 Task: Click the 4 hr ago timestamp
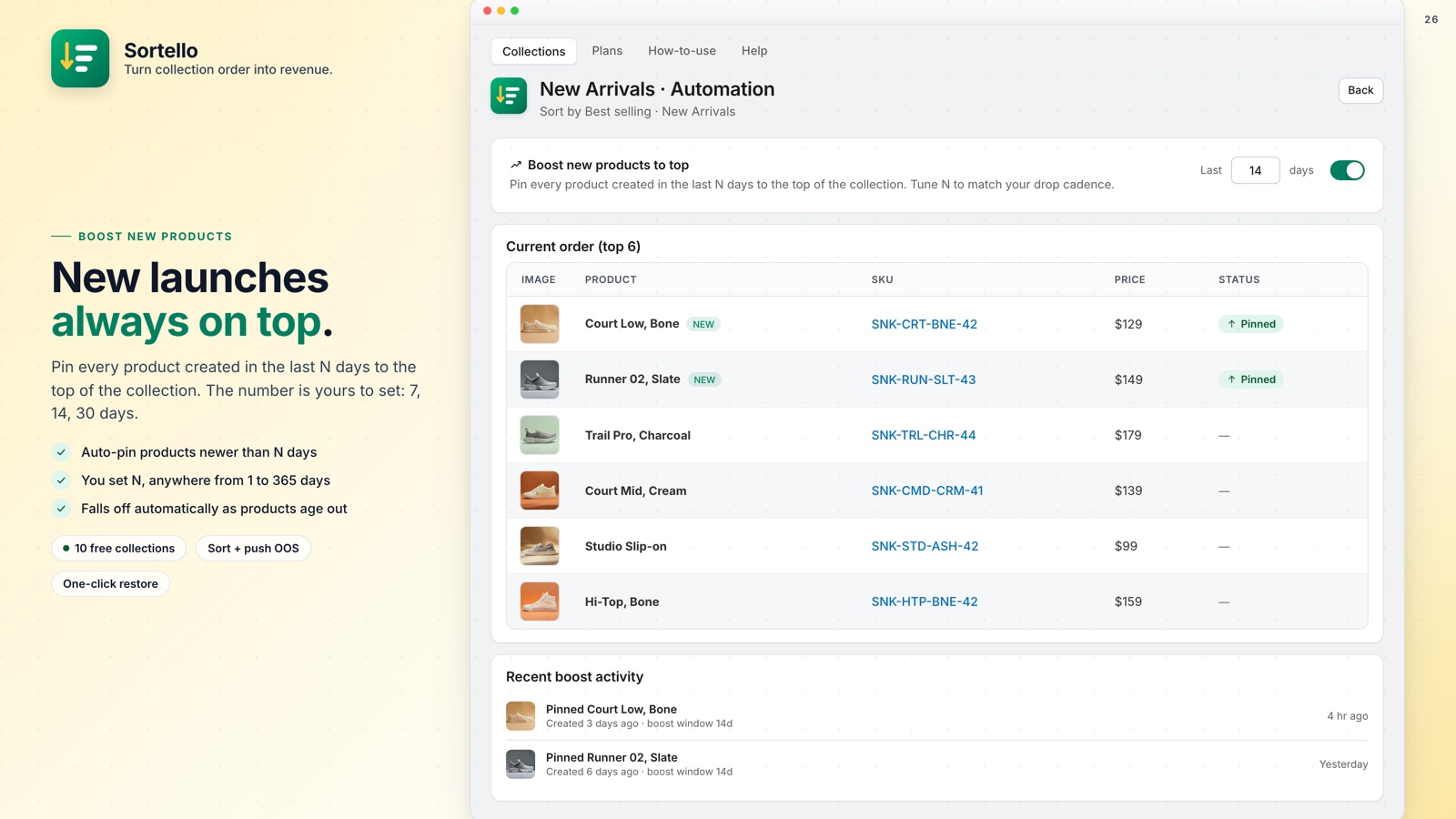coord(1347,716)
